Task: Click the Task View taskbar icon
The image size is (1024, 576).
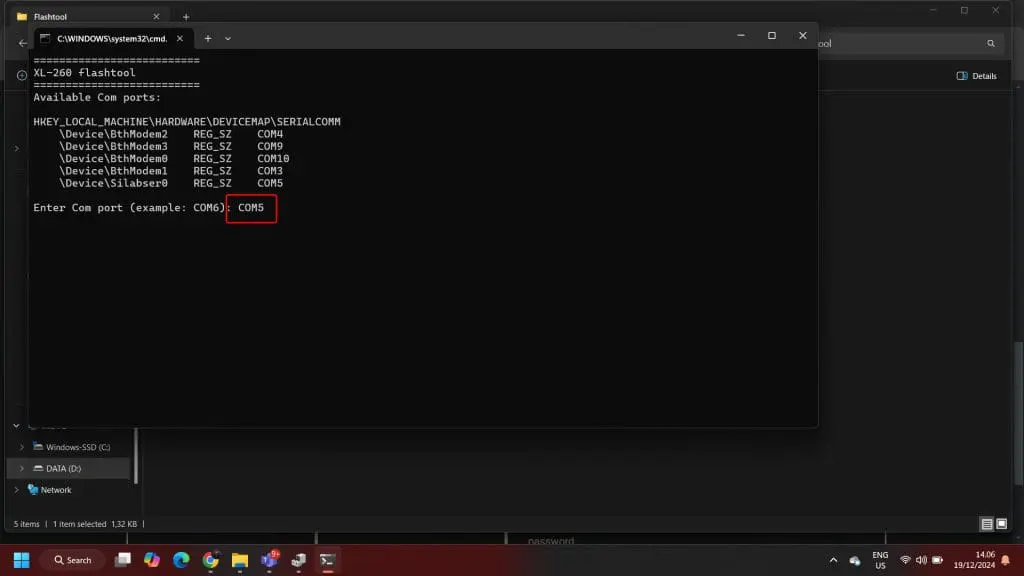Action: [123, 560]
